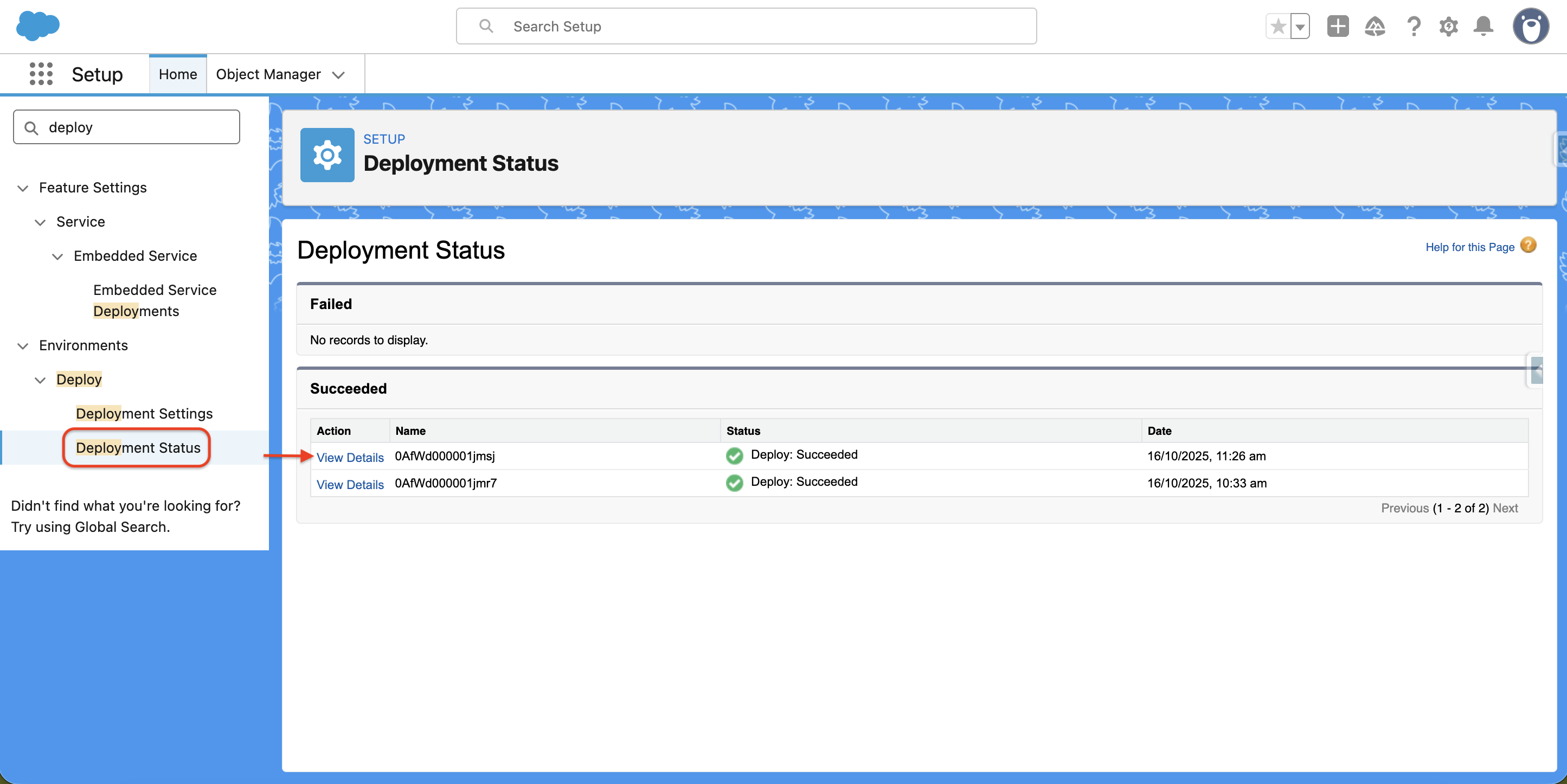The image size is (1567, 784).
Task: View Details for deployment 0AfWd000001jmsj
Action: click(x=350, y=458)
